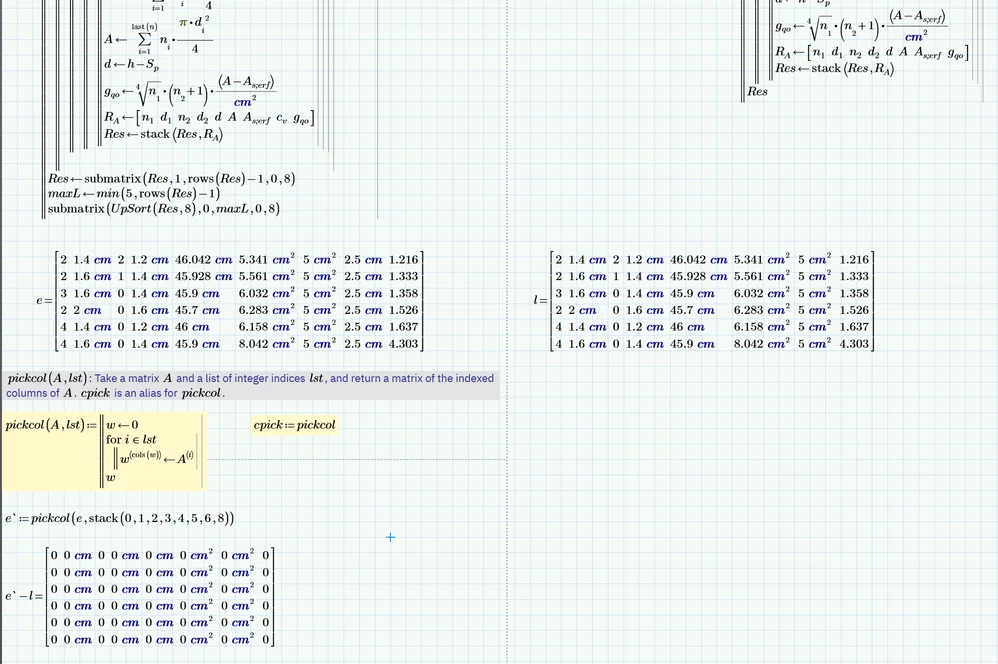The image size is (998, 664).
Task: Click the submatrix(UpSort(Res,8),0,maxL,0,8) line
Action: click(x=164, y=209)
